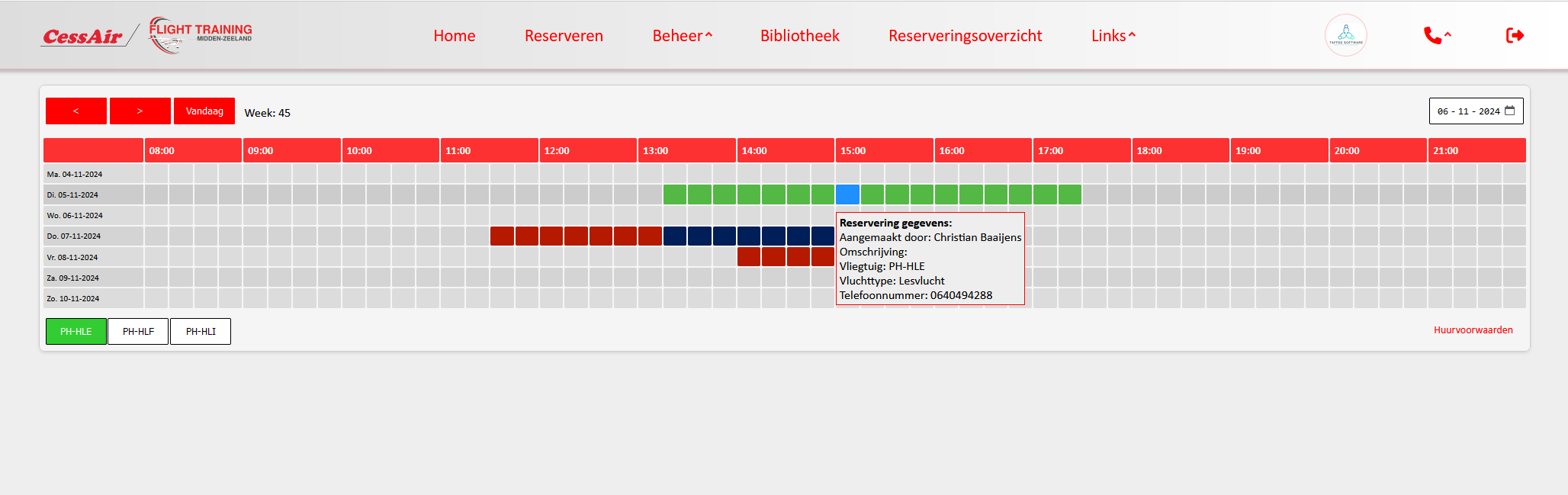
Task: Click the highlighted blue reservation block on Tuesday
Action: click(847, 194)
